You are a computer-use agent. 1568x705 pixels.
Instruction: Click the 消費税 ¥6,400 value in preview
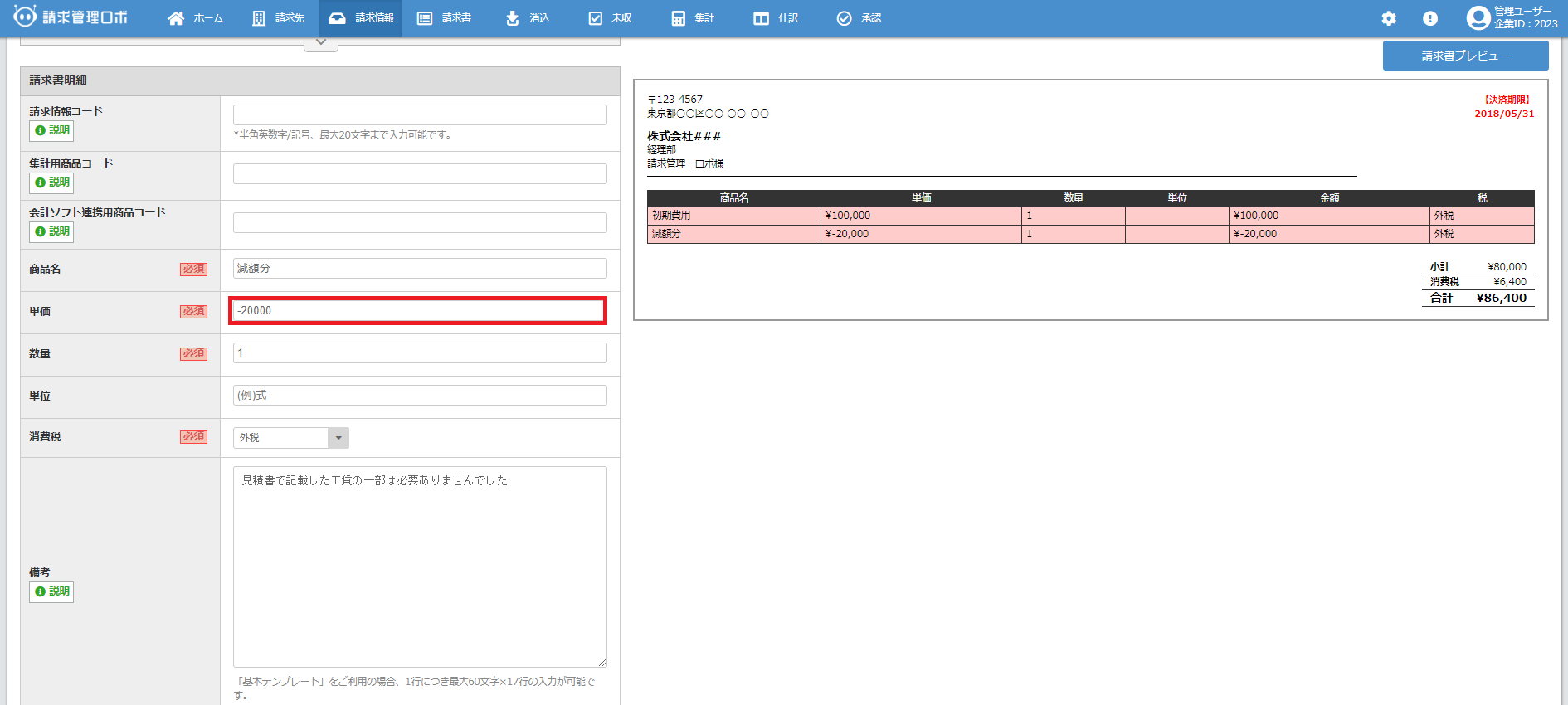pos(1510,282)
